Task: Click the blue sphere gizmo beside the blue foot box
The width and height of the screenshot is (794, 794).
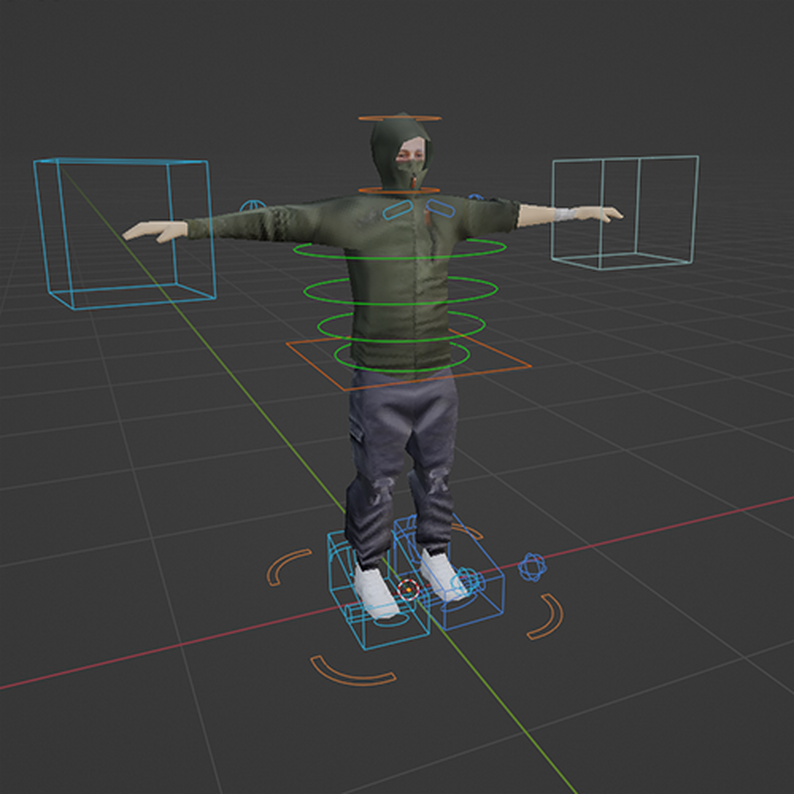Action: (532, 567)
